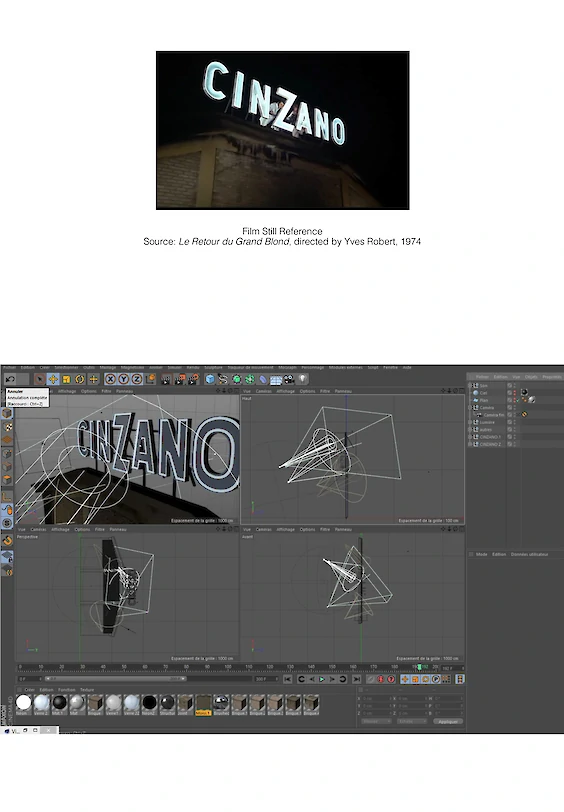Click the Undo arrow icon in toolbar
Screen dimensions: 564x812
coord(10,379)
